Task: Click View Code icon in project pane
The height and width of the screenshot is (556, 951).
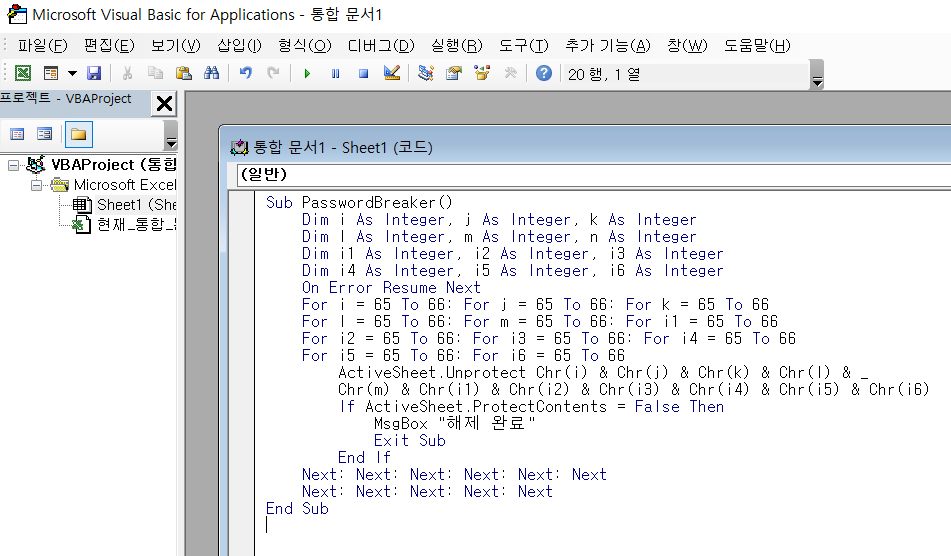Action: pyautogui.click(x=17, y=134)
